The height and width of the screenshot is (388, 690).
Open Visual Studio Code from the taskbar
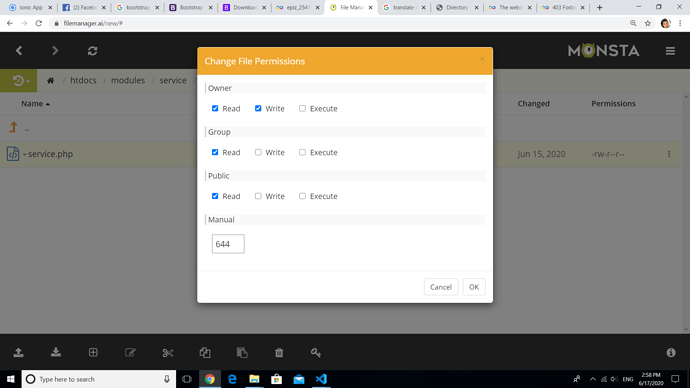tap(321, 379)
